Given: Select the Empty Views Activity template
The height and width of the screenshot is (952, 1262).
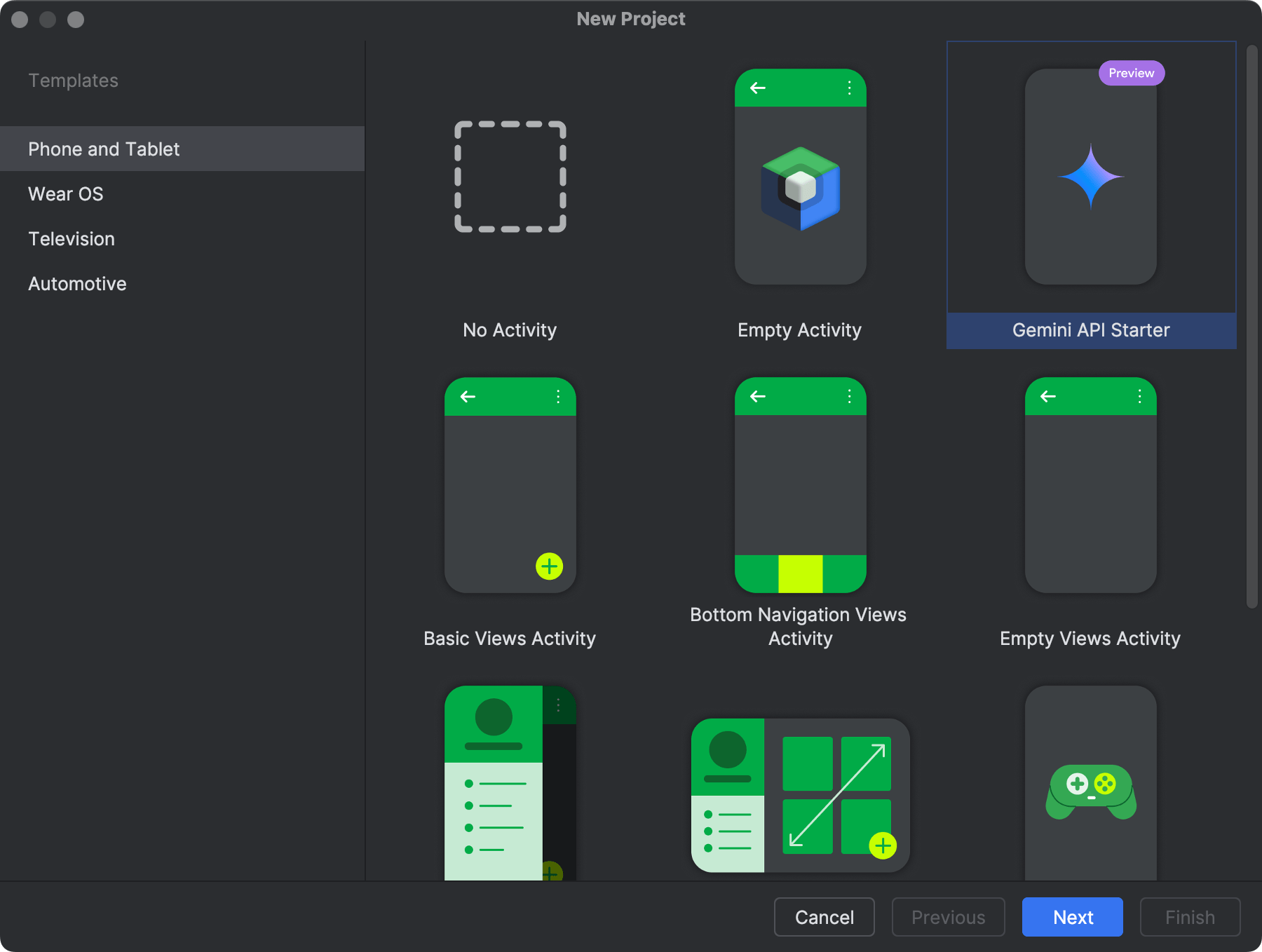Looking at the screenshot, I should click(1090, 484).
